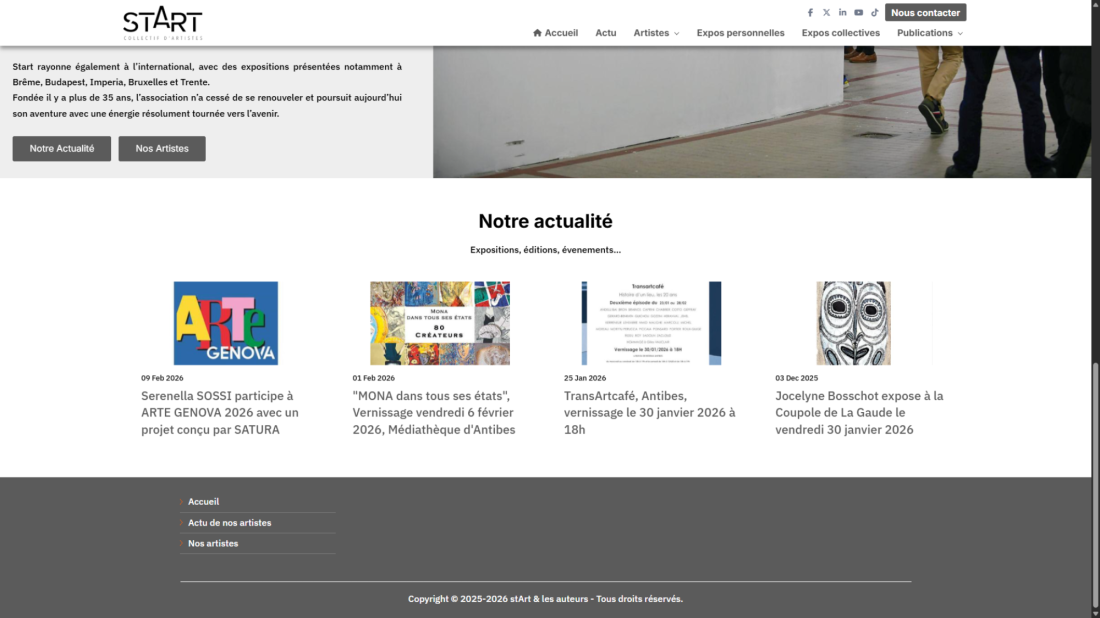Click the stArt collectif logo
Image resolution: width=1100 pixels, height=618 pixels.
coord(162,23)
